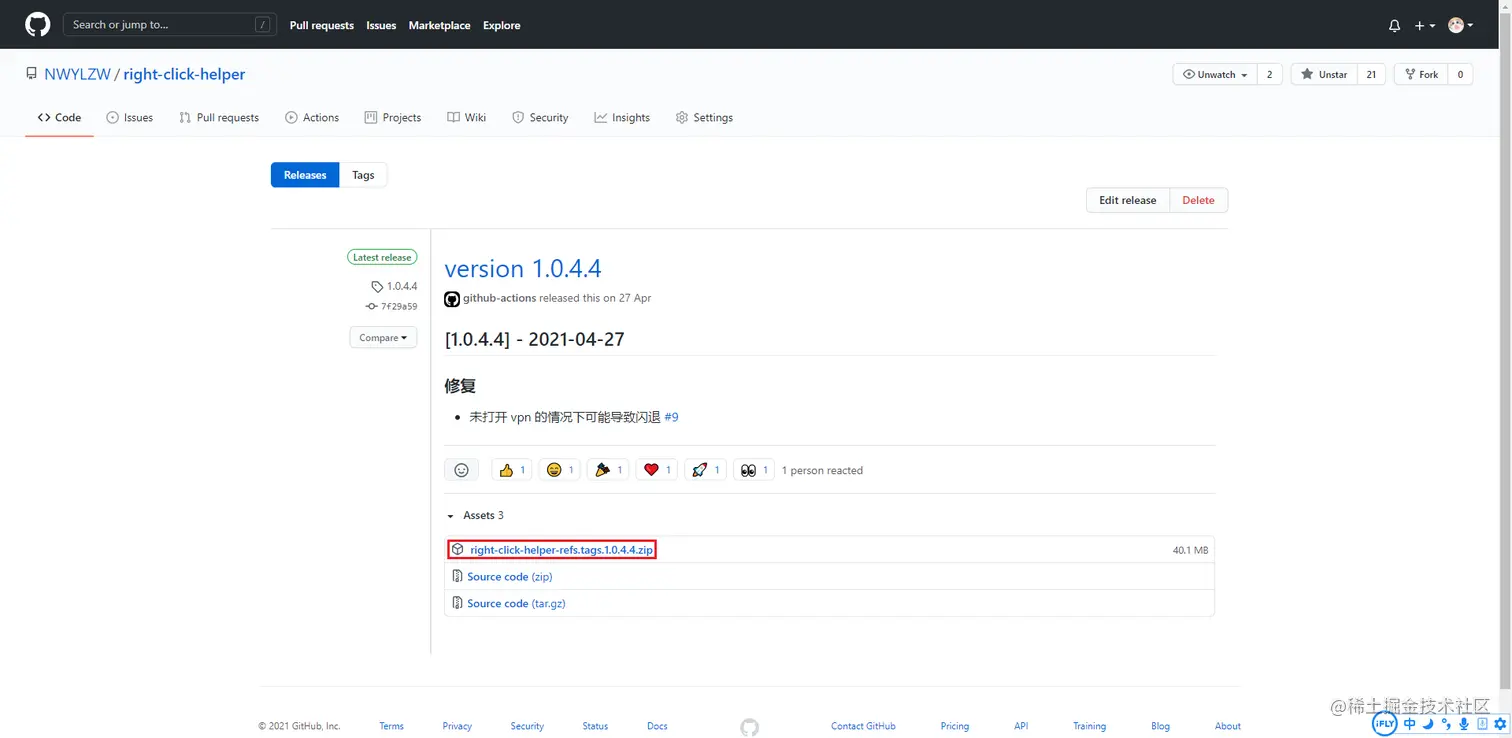Click the iFLY punctuation mode icon
The image size is (1512, 738).
(1446, 724)
